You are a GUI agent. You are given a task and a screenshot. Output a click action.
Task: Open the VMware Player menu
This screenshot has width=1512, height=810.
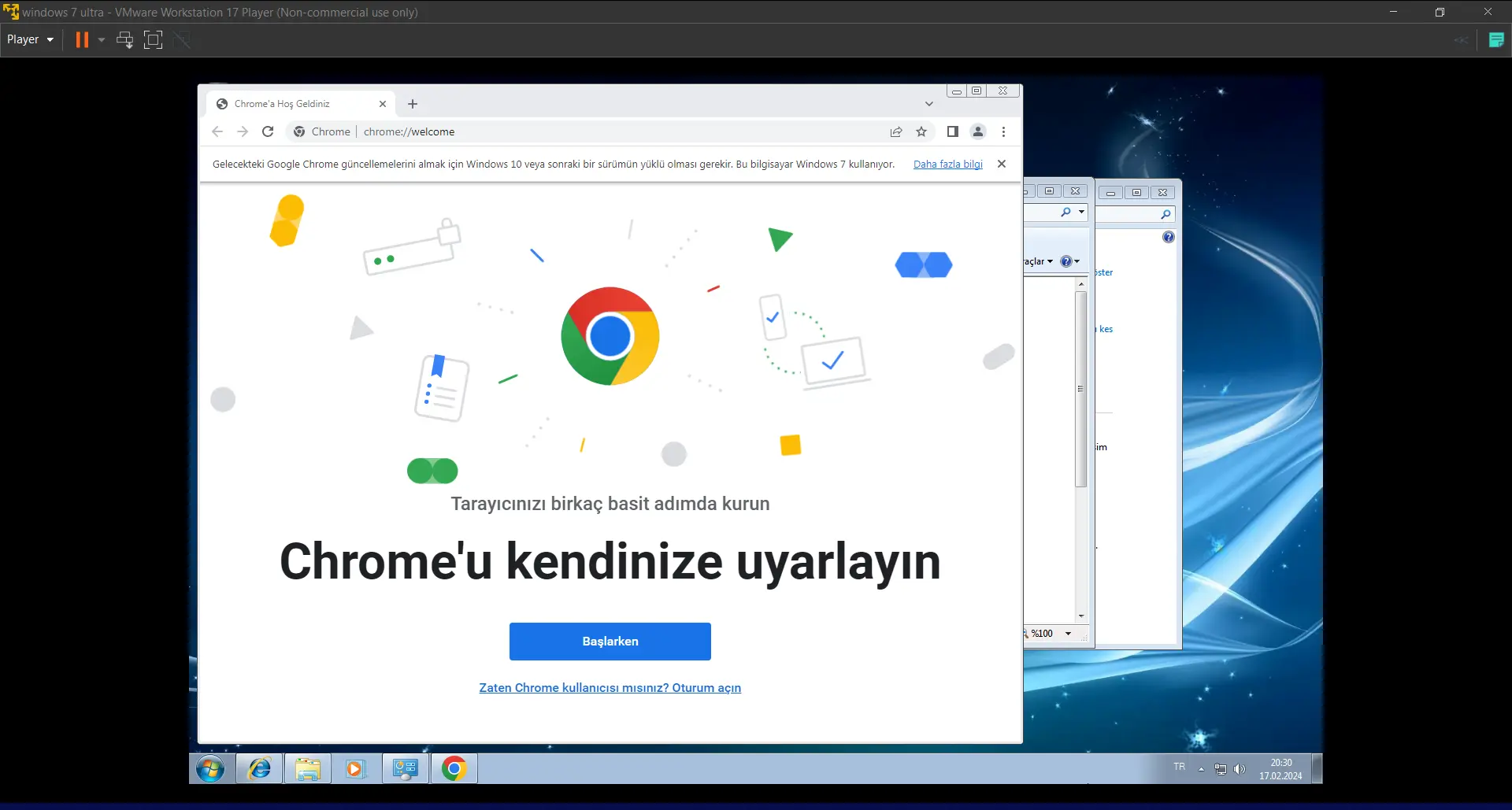(x=30, y=39)
